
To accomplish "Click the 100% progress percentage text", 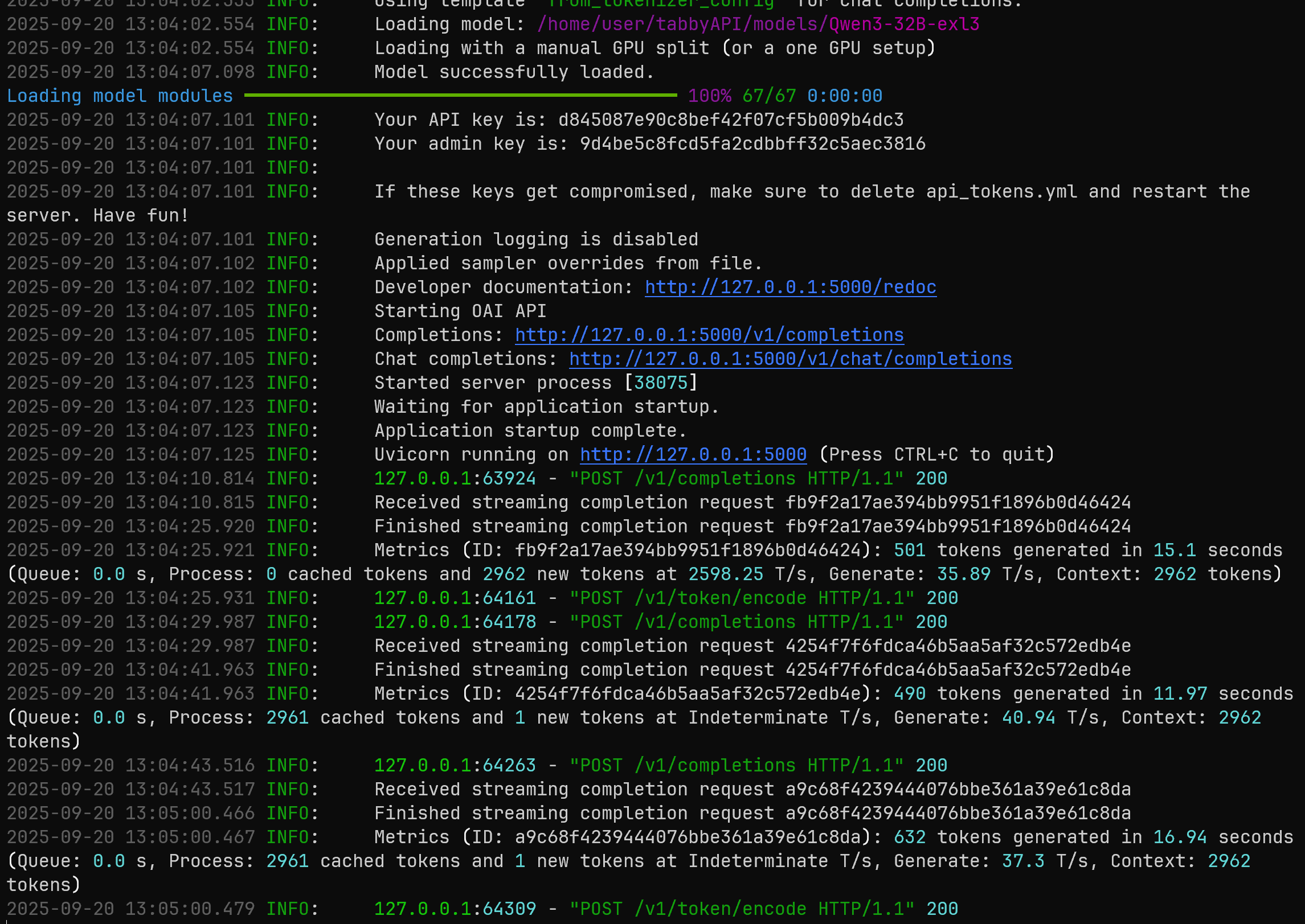I will pyautogui.click(x=709, y=96).
